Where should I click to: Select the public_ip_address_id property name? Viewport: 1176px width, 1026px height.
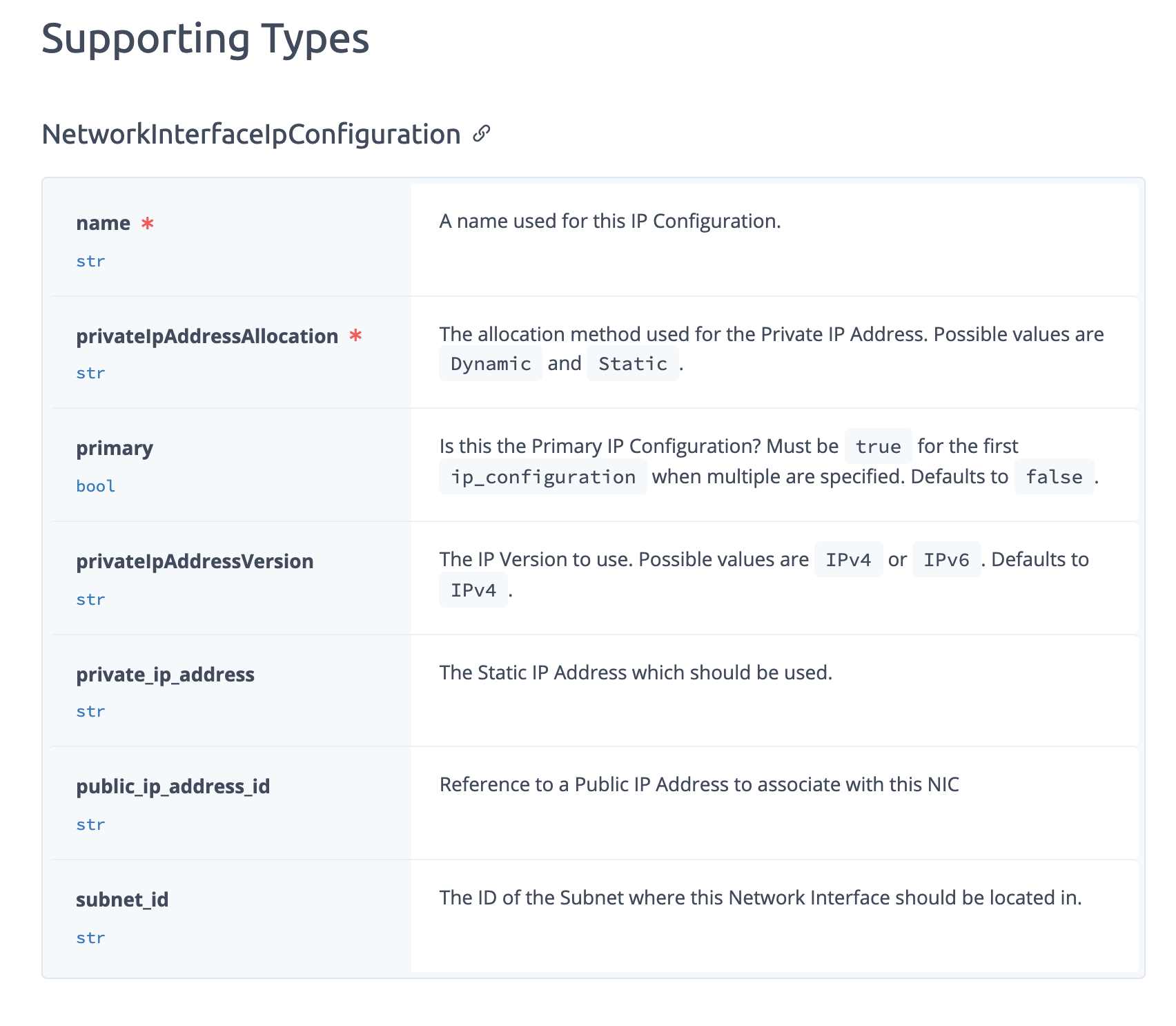point(173,786)
